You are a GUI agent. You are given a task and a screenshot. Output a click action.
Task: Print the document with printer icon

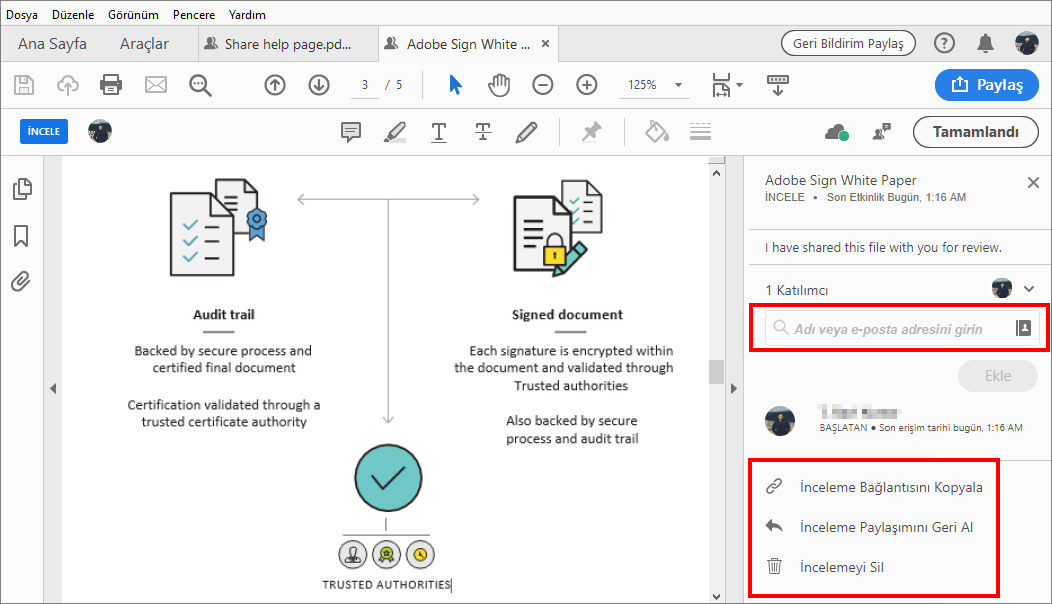tap(111, 85)
